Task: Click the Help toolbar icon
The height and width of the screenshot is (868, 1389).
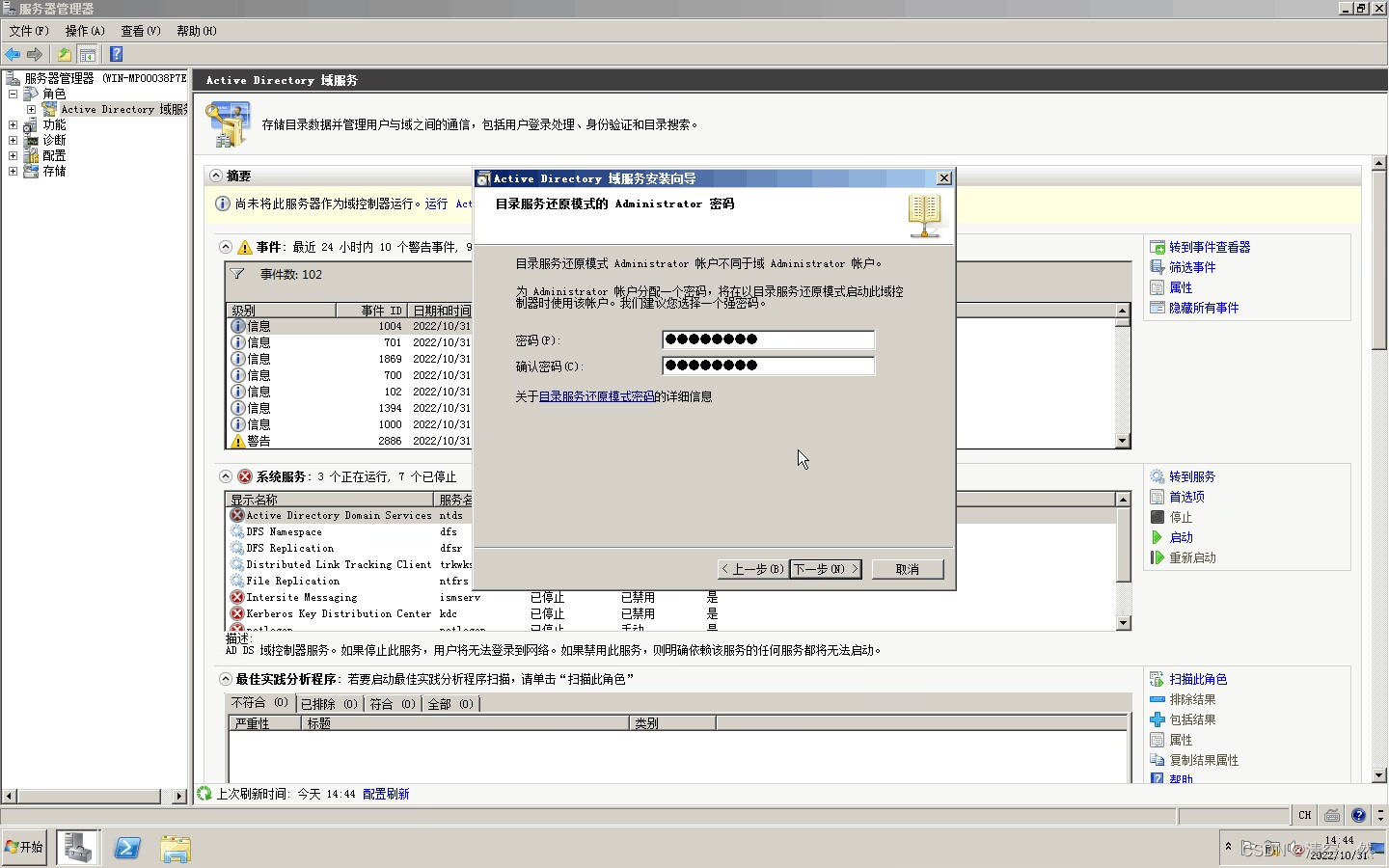Action: point(117,55)
